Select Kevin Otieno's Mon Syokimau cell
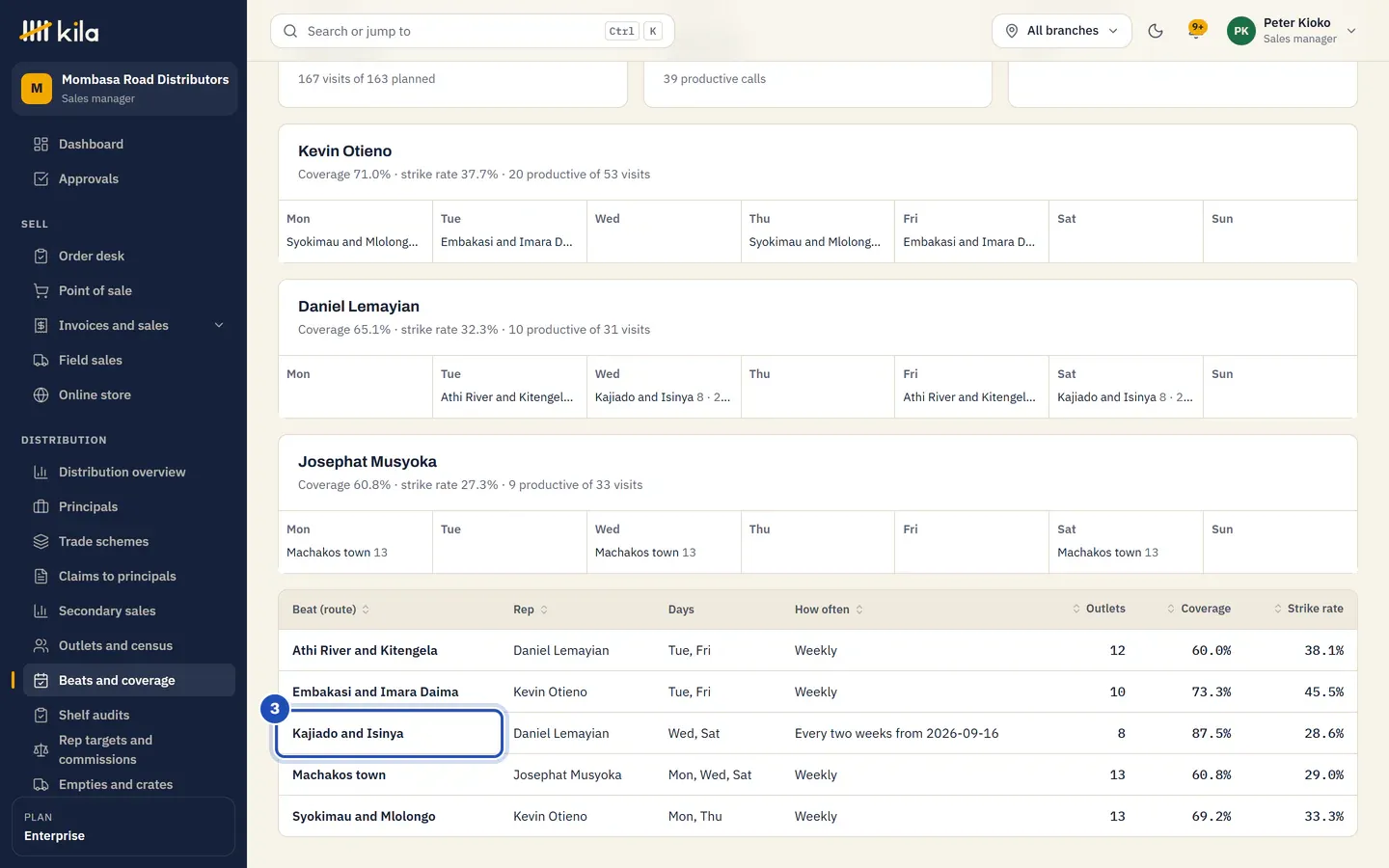Image resolution: width=1389 pixels, height=868 pixels. coord(355,231)
